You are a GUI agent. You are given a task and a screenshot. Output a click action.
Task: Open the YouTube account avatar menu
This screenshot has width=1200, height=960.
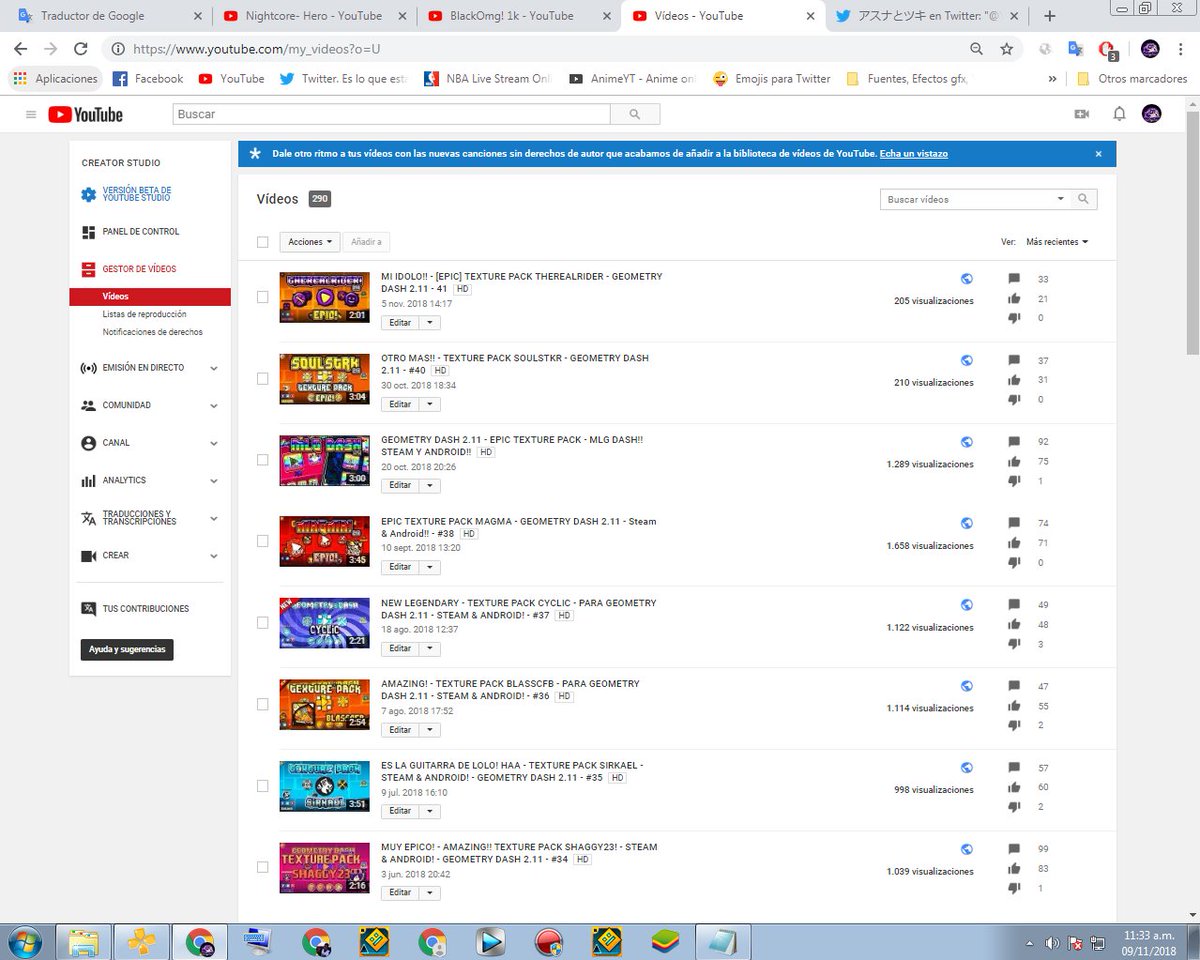coord(1151,114)
